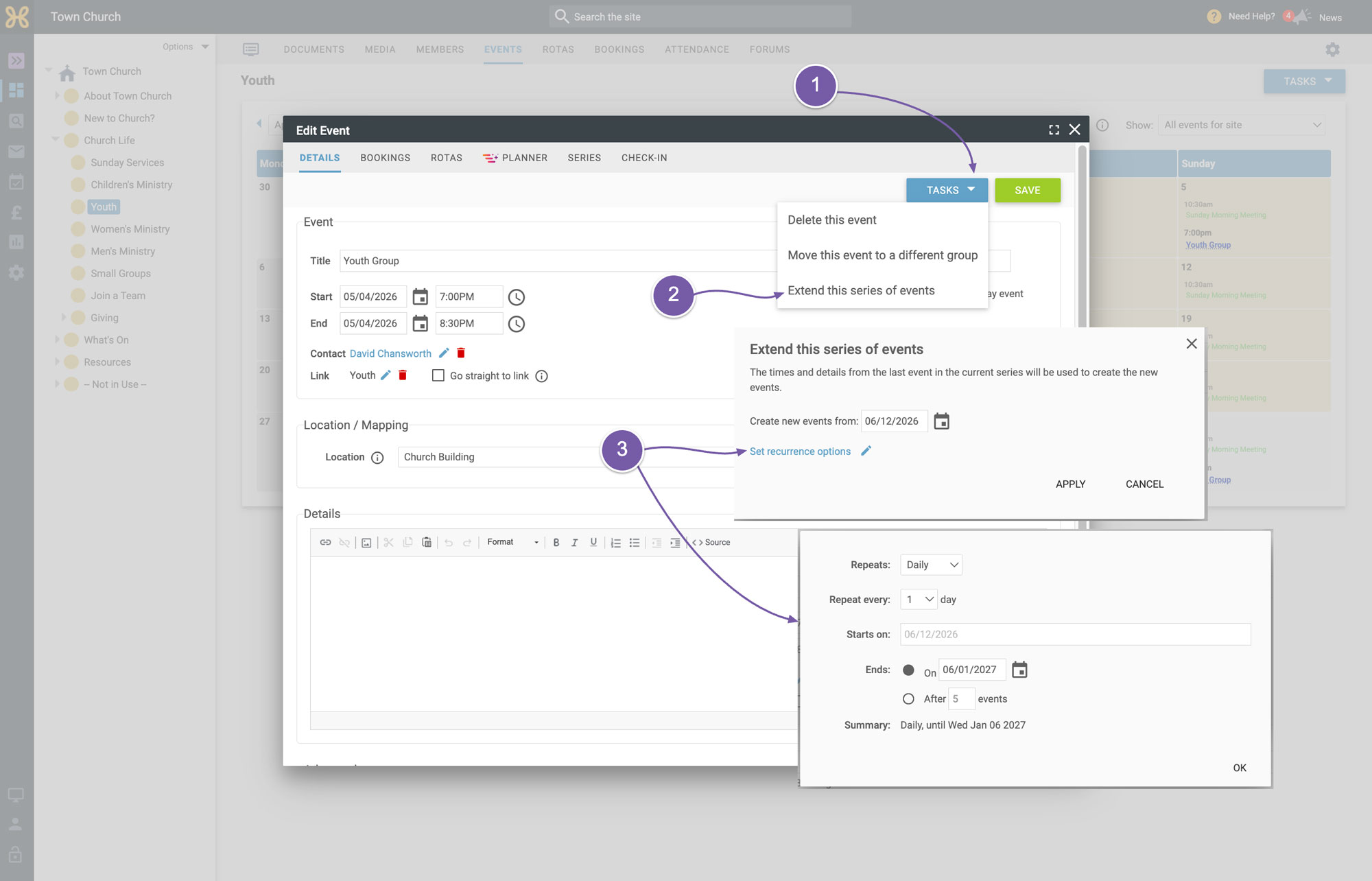Choose the After 5 events radio option
Screen dimensions: 1372x881
coord(908,698)
